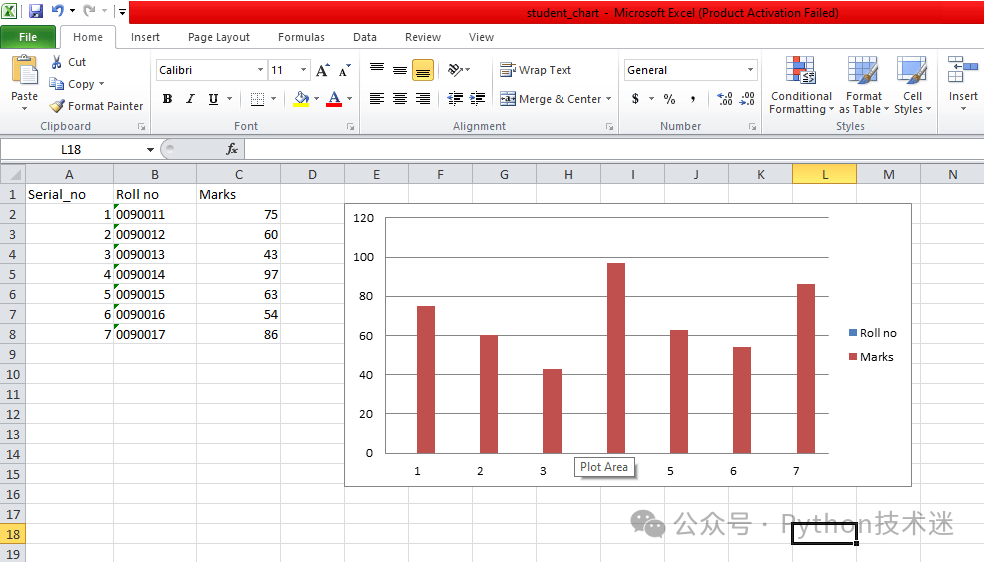The height and width of the screenshot is (562, 984).
Task: Switch to Page Layout tab
Action: point(218,37)
